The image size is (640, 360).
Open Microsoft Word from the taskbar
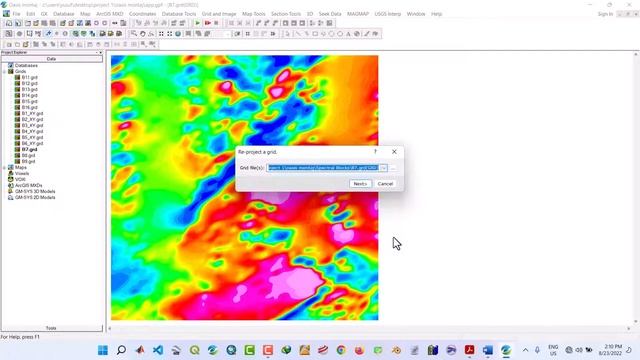click(488, 350)
